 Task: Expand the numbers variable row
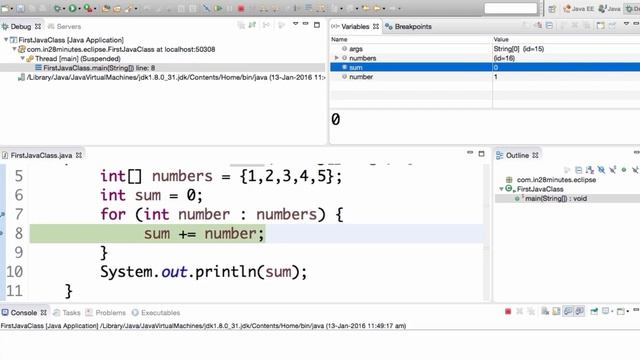337,58
